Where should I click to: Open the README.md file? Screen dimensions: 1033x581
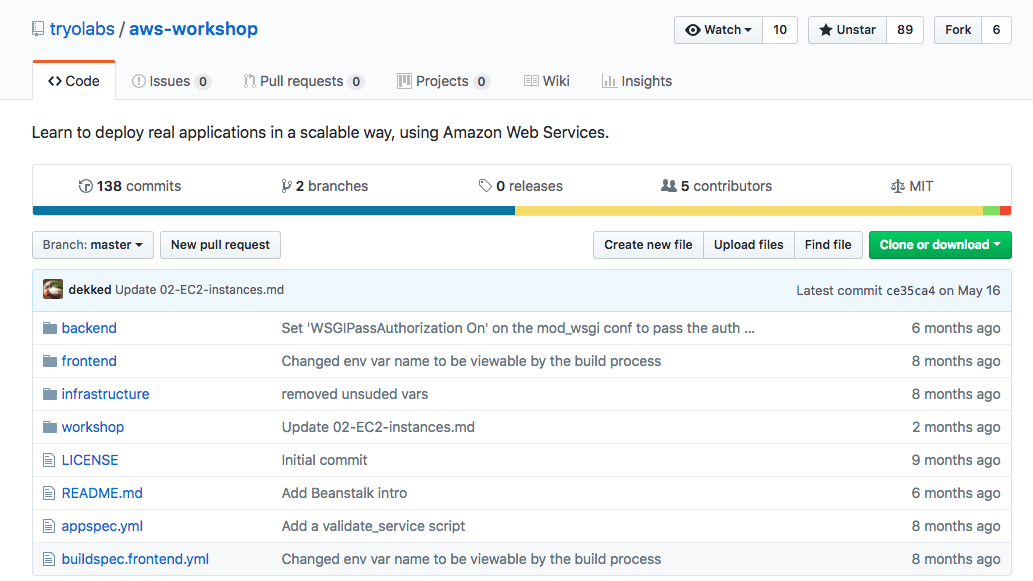pos(102,493)
